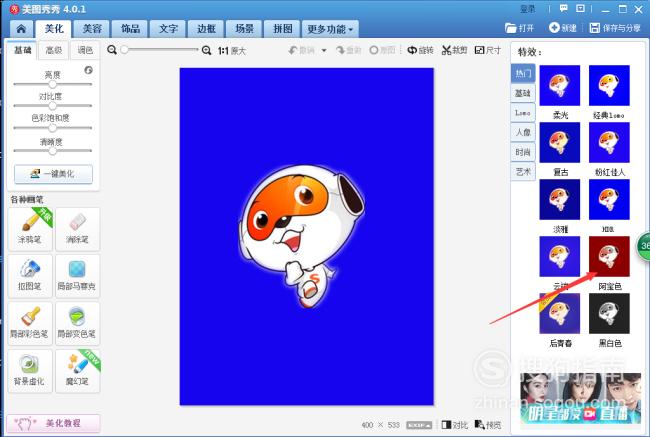Select the 时尚 effects category
Image resolution: width=650 pixels, height=437 pixels.
tap(523, 152)
